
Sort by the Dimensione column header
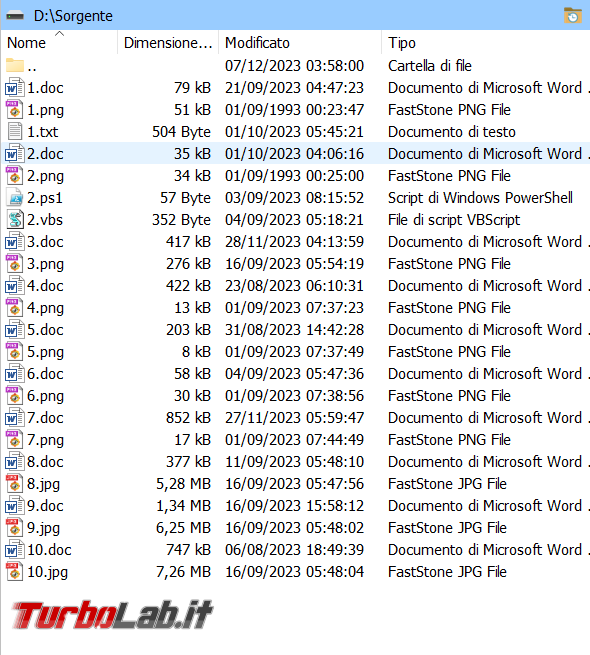(x=168, y=42)
